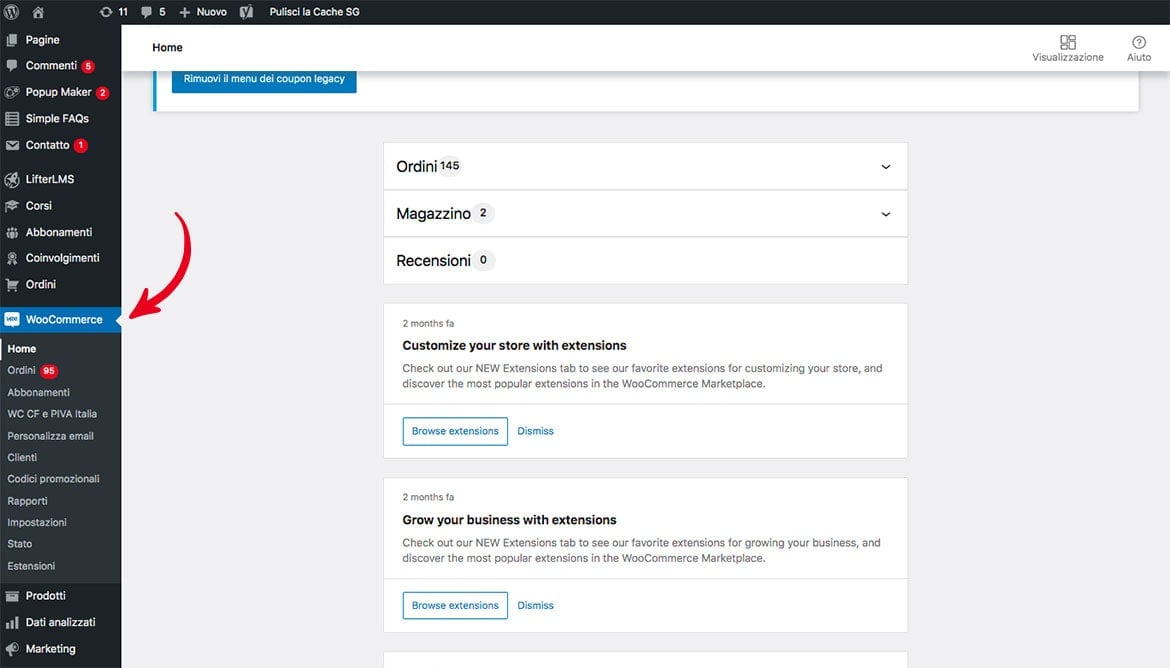Dismiss the Customize your store note

[536, 431]
